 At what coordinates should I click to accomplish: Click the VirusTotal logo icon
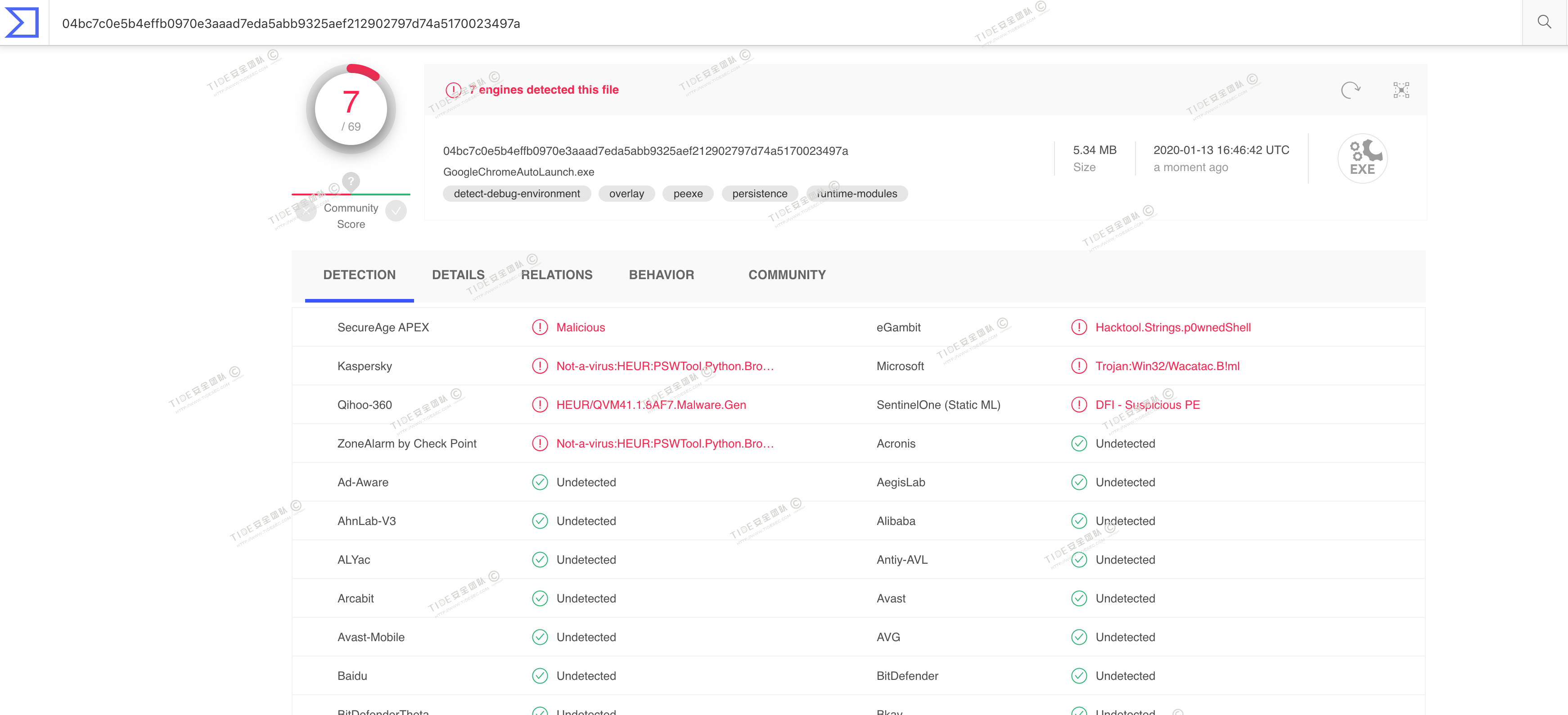(22, 23)
